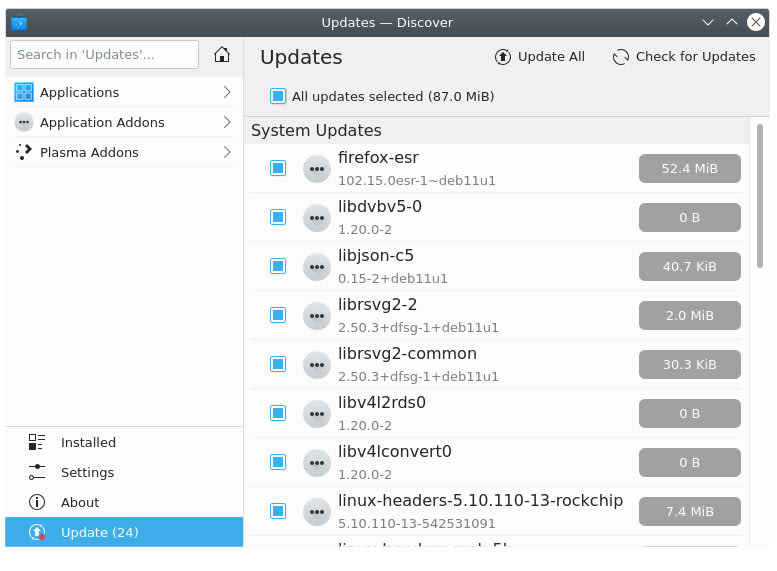
Task: Click the firefox-esr package icon
Action: pos(317,169)
